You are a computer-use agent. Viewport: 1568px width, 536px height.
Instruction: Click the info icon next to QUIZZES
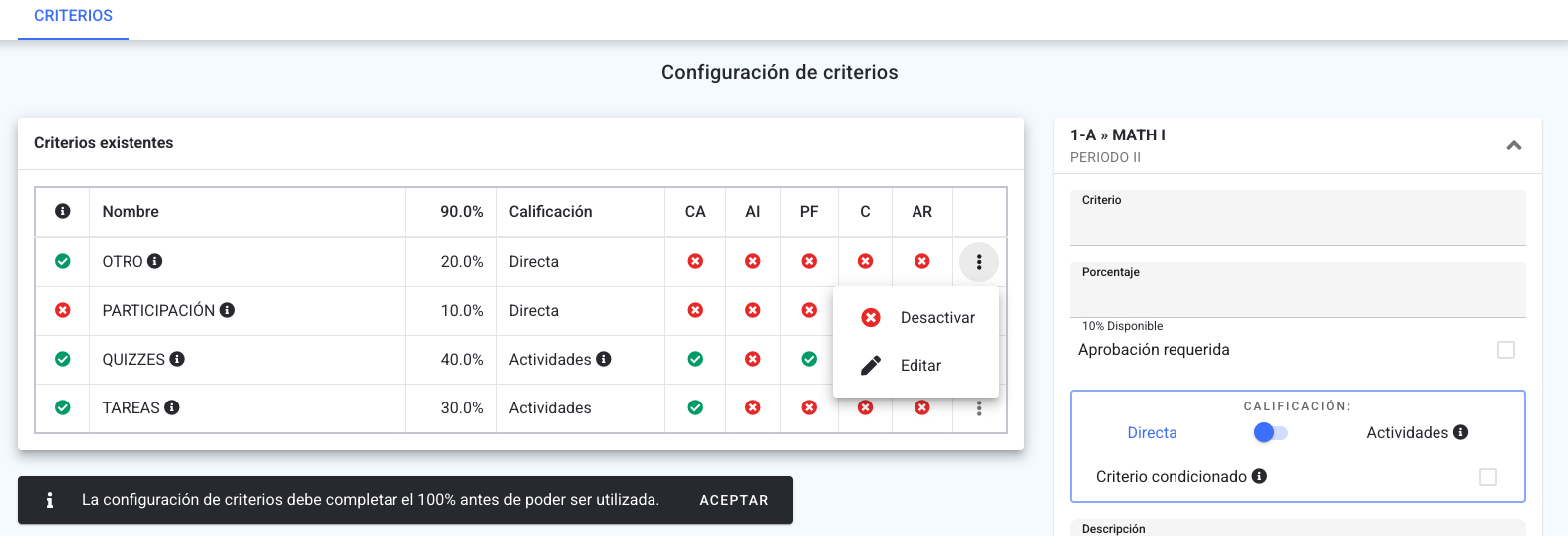click(x=177, y=359)
